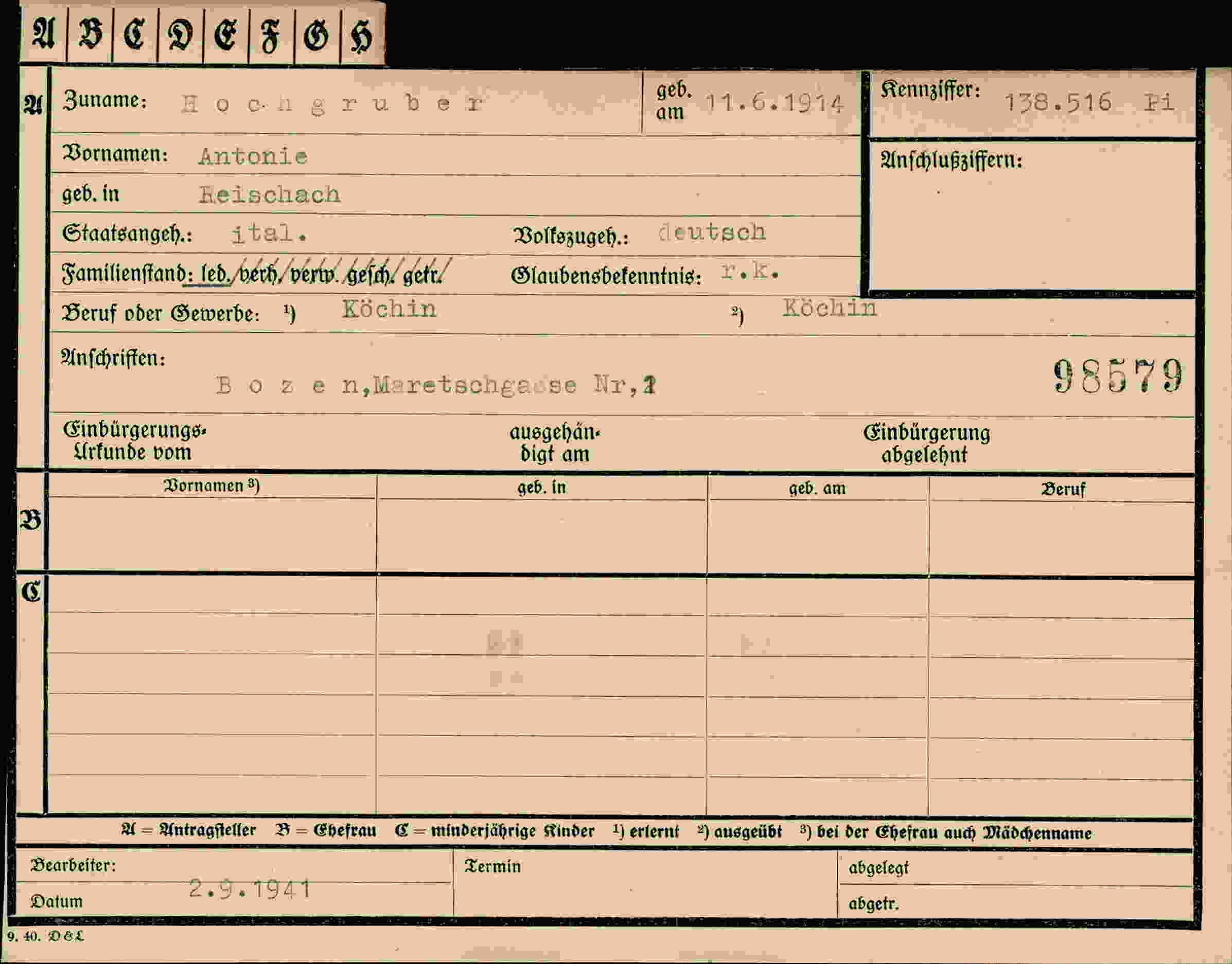This screenshot has height=964, width=1232.
Task: Select the index tab lettered B
Action: tap(90, 34)
